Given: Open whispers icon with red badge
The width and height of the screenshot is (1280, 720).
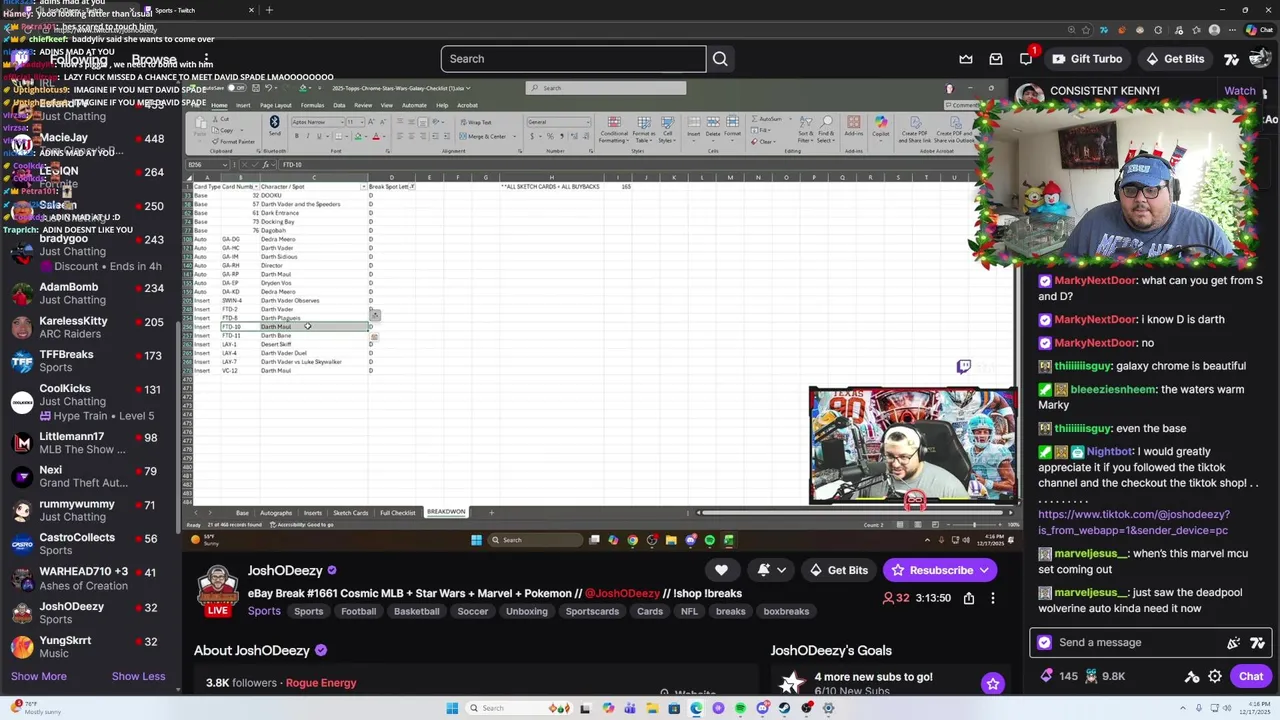Looking at the screenshot, I should (x=1026, y=59).
